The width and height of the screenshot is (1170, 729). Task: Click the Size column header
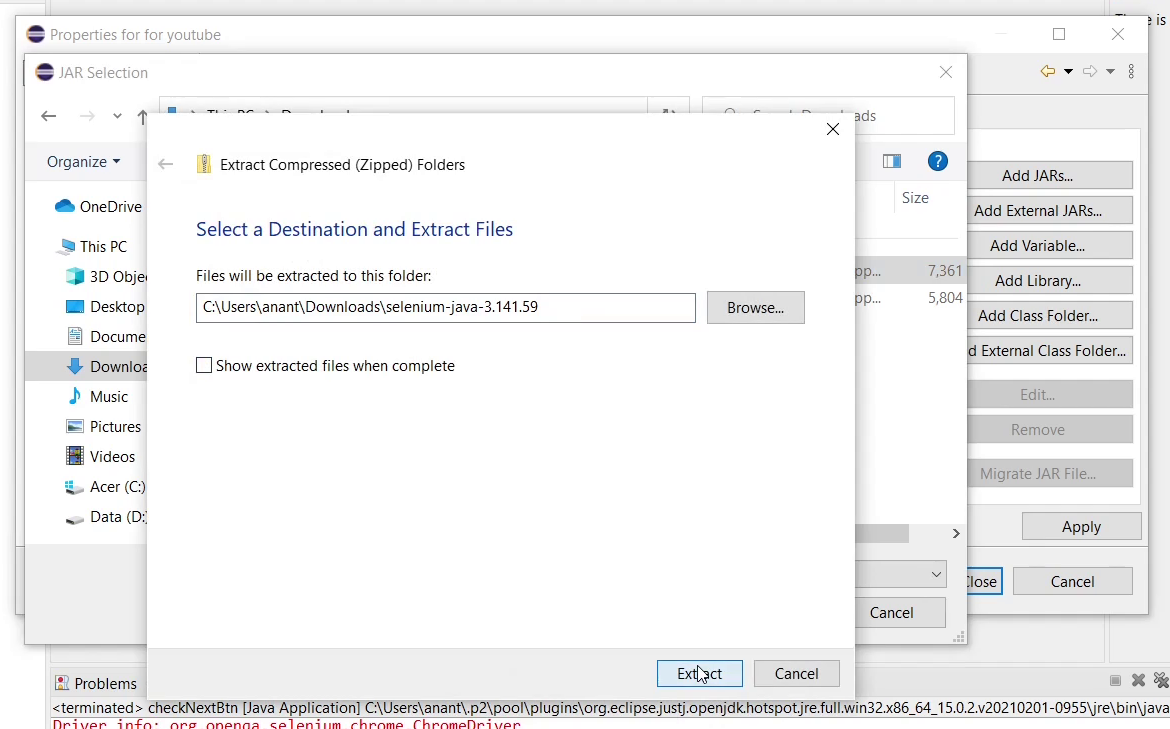(x=915, y=198)
